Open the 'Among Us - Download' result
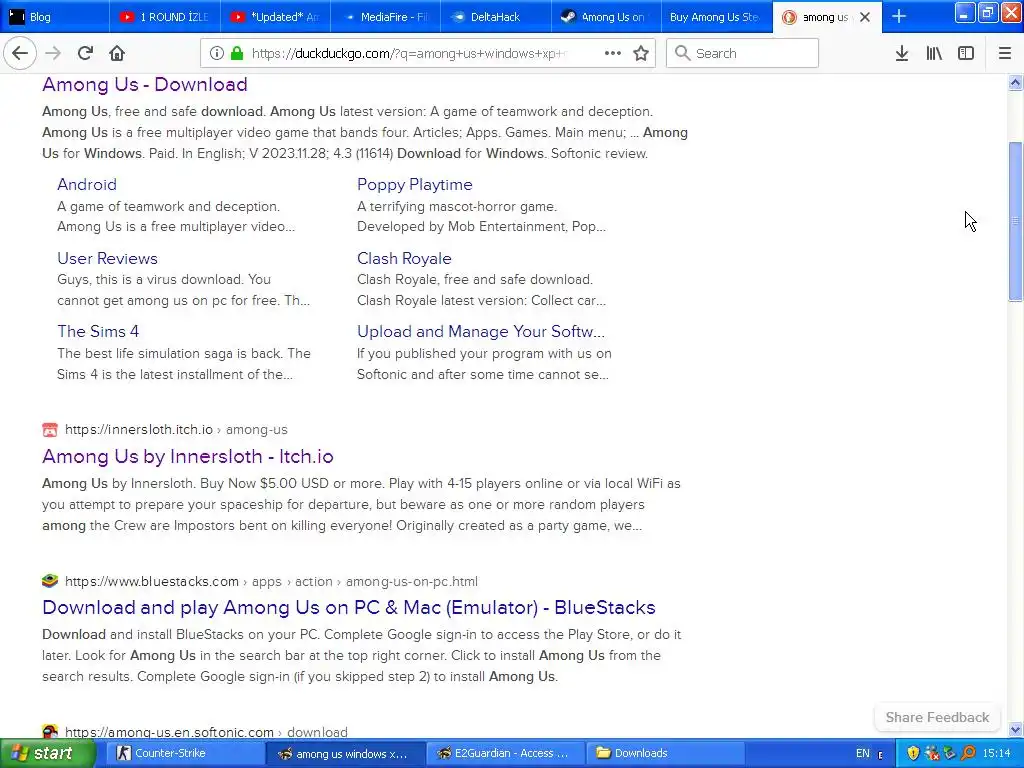1024x768 pixels. (145, 84)
